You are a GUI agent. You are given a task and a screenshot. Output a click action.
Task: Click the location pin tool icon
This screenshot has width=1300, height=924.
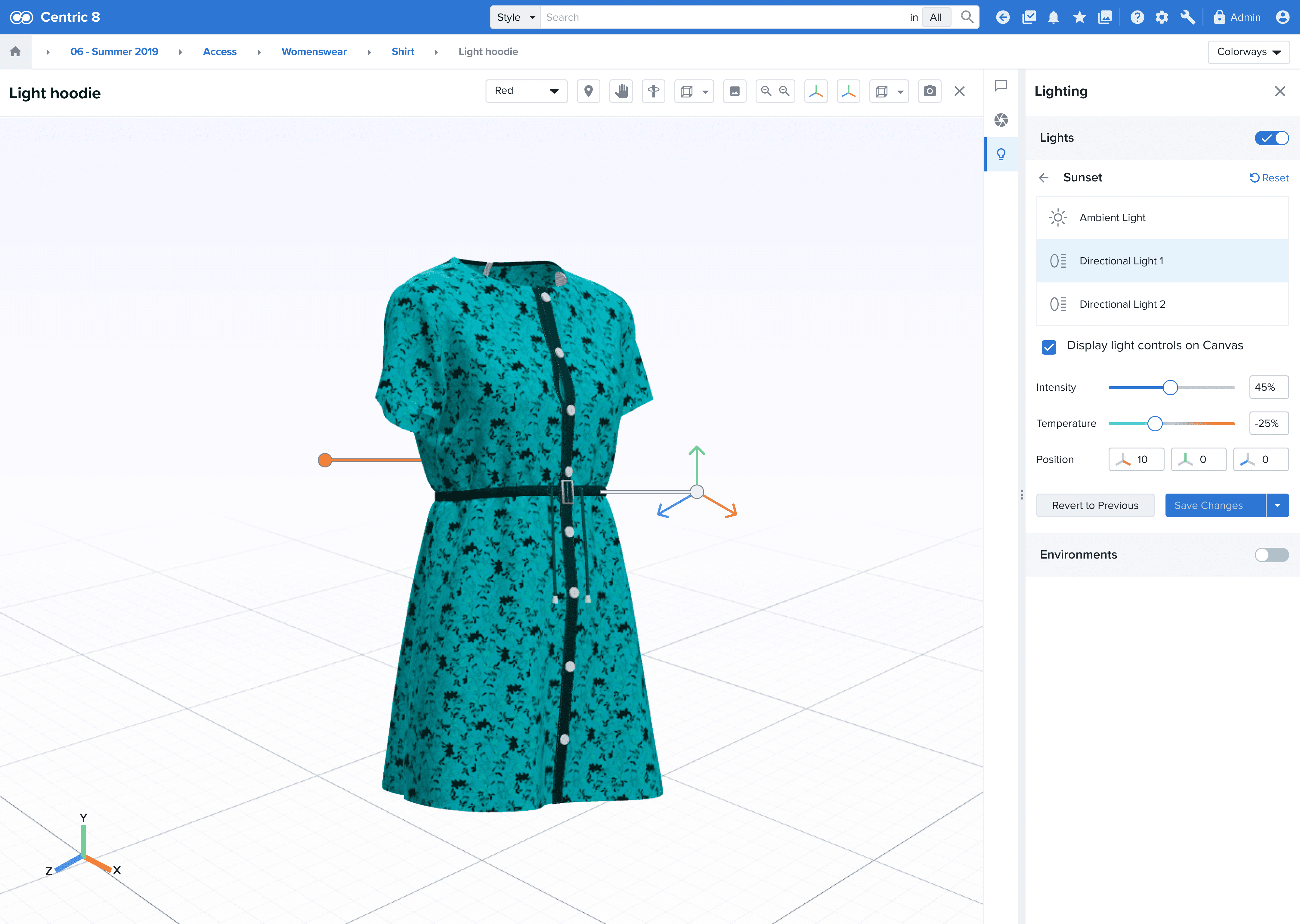point(589,91)
